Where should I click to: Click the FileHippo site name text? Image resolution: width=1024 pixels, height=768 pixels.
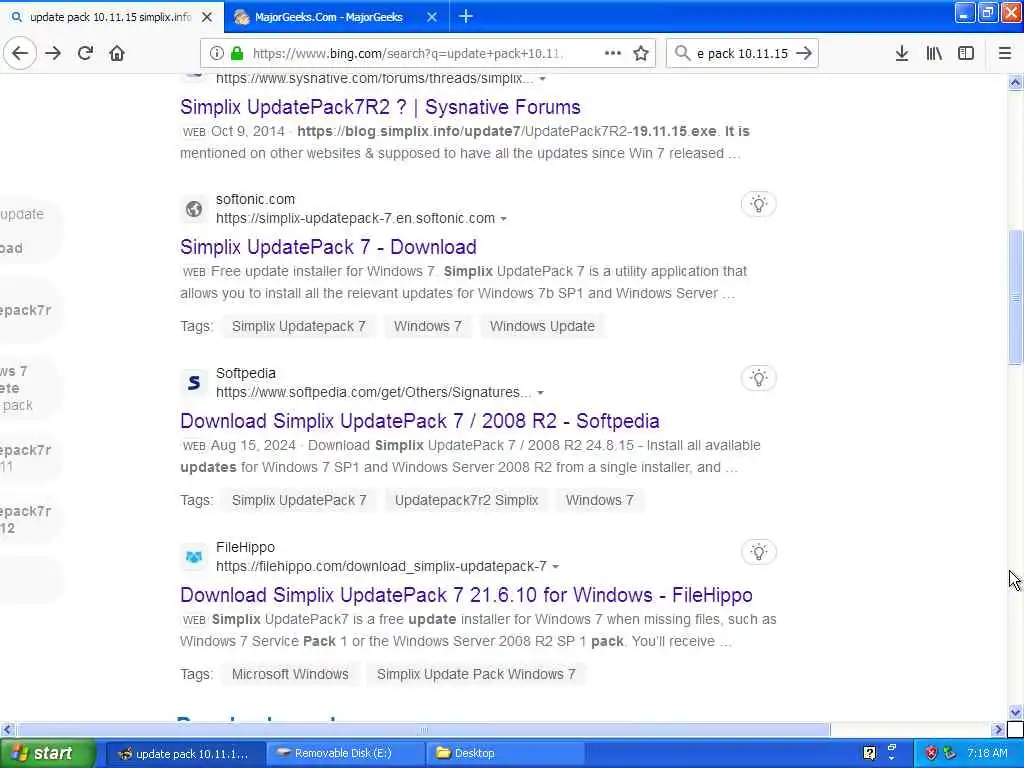pos(246,547)
